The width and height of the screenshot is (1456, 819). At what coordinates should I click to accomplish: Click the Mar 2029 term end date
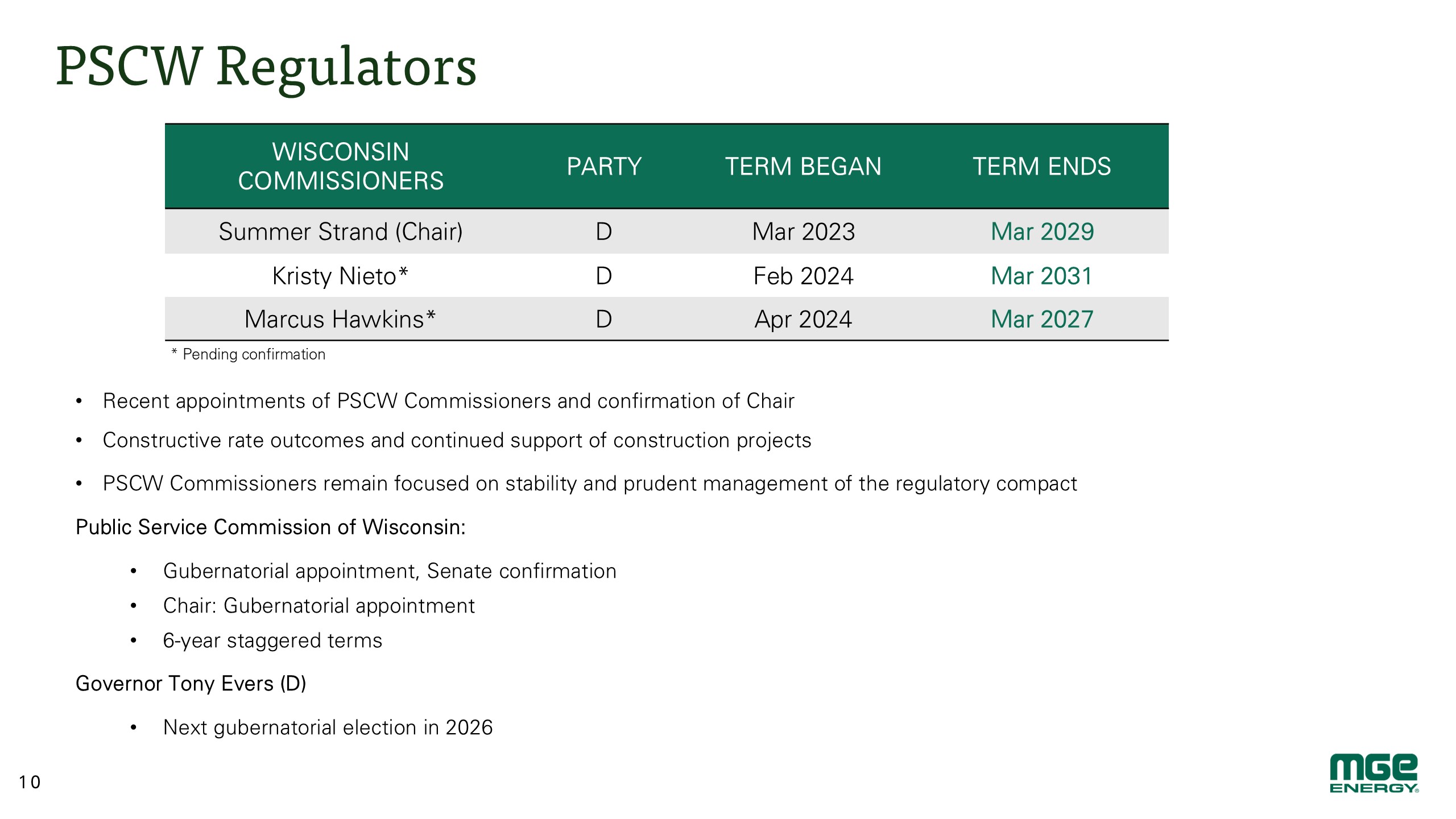click(x=1042, y=232)
